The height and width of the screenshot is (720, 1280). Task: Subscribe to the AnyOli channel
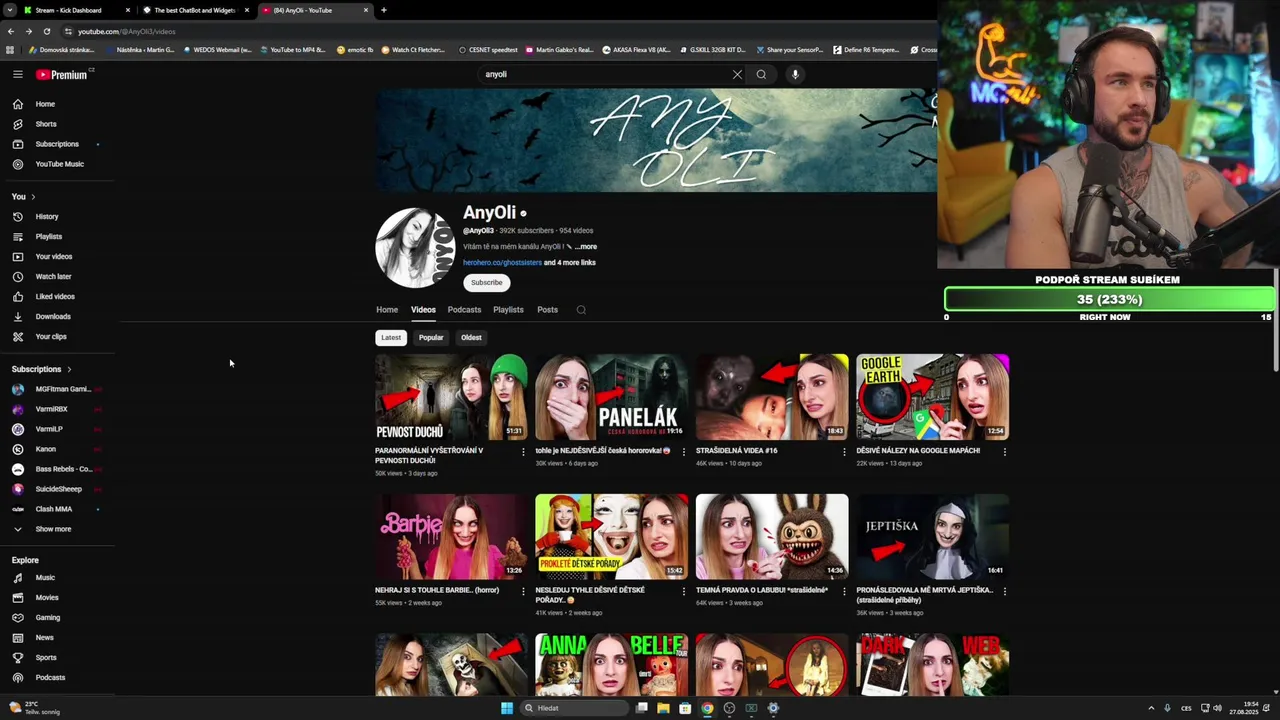pos(487,283)
